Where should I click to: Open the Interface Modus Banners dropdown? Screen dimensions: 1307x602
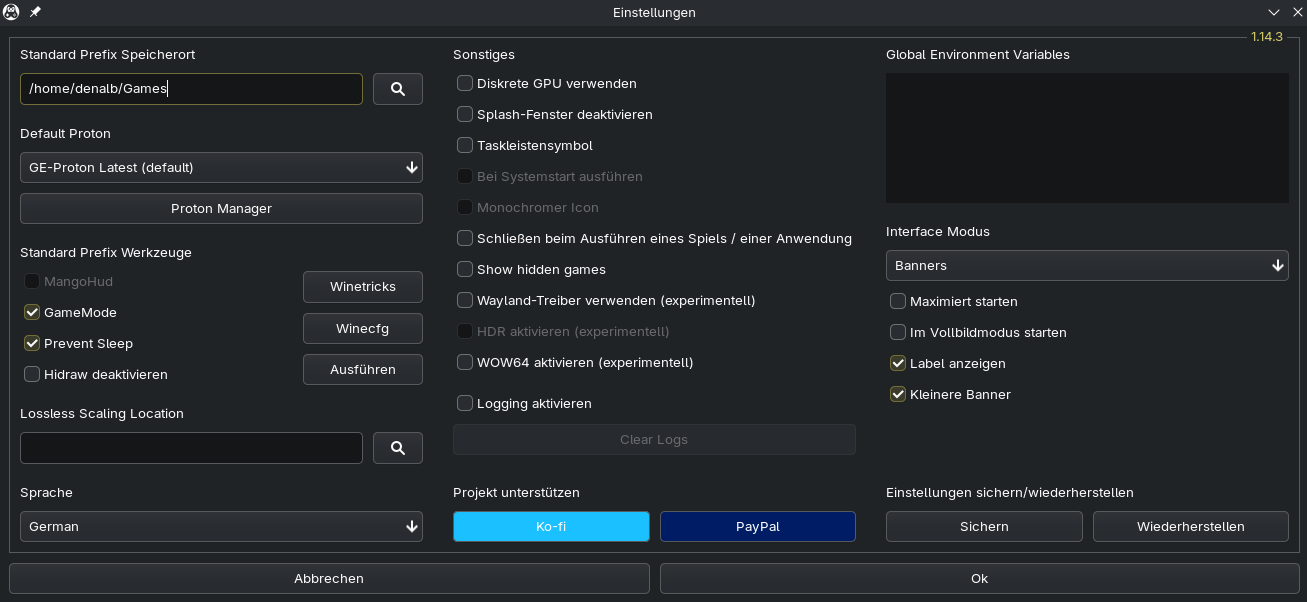[1087, 265]
